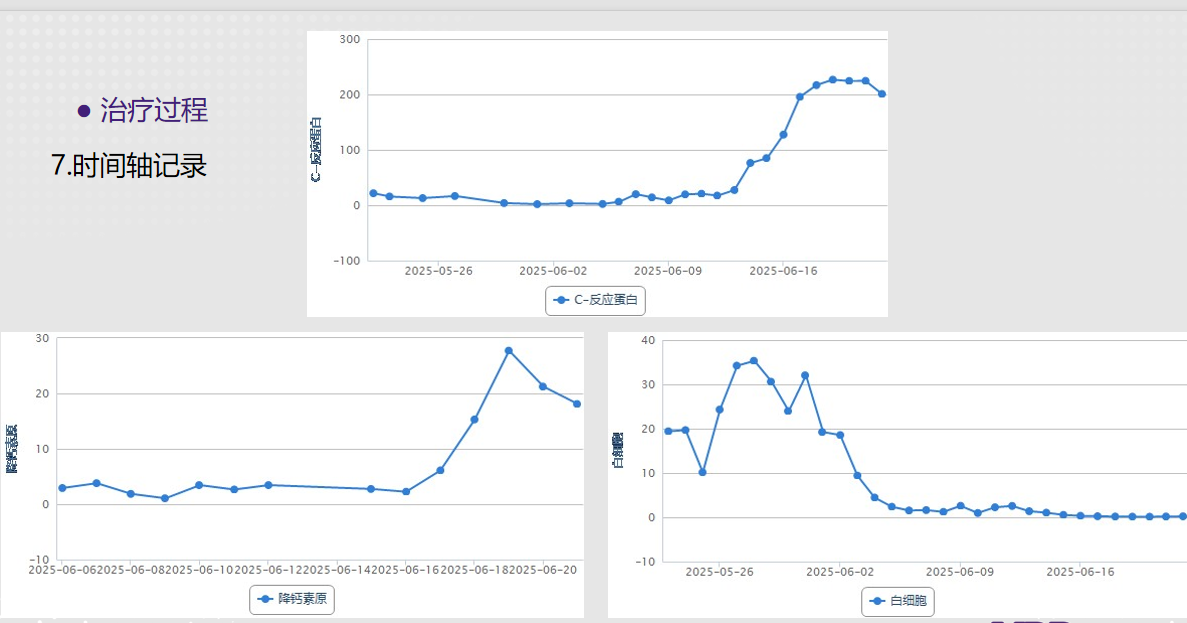This screenshot has width=1187, height=623.
Task: Toggle the 白细胞 legend series
Action: (x=897, y=602)
